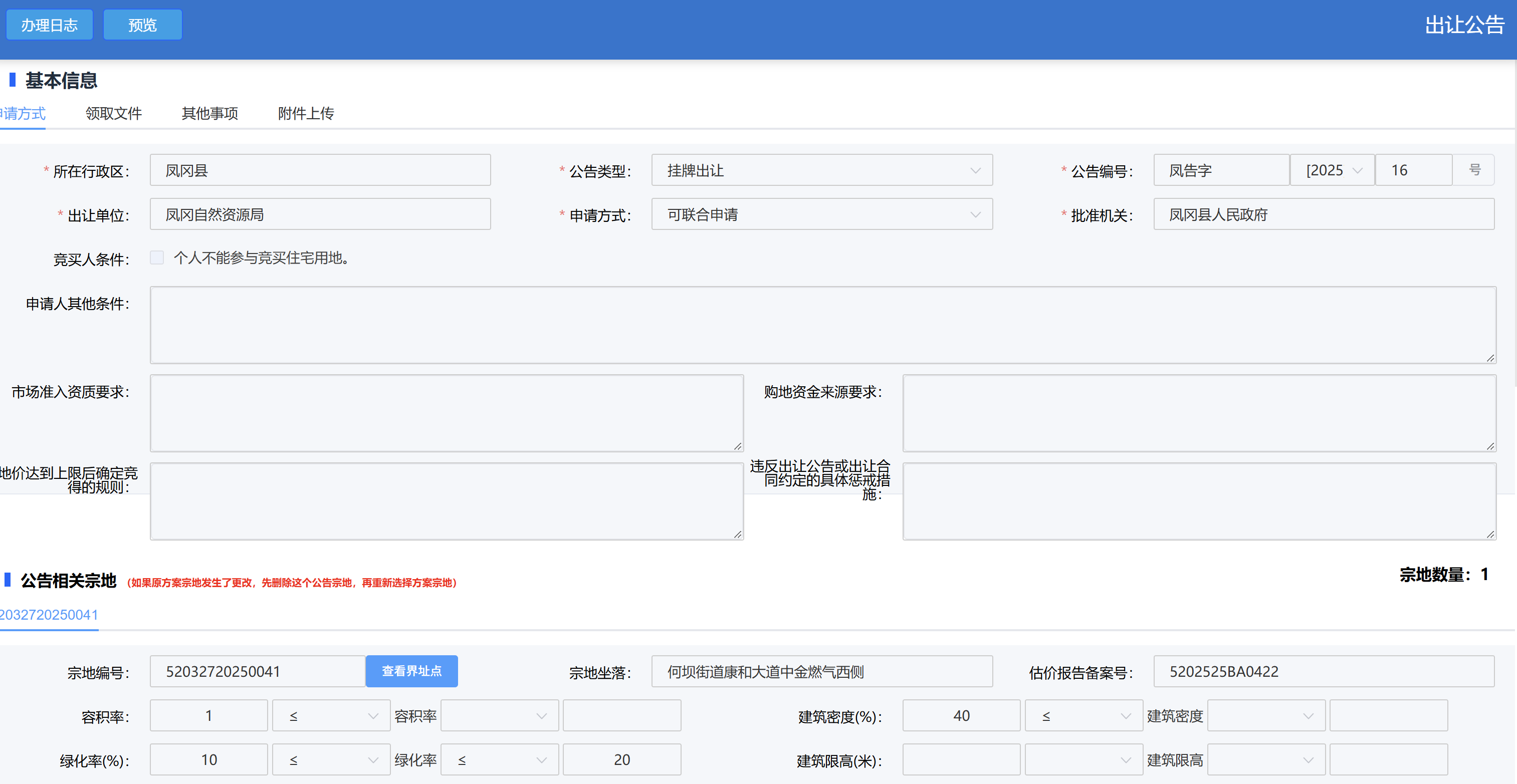The width and height of the screenshot is (1517, 784).
Task: Open the 附件上传 tab
Action: [x=306, y=113]
